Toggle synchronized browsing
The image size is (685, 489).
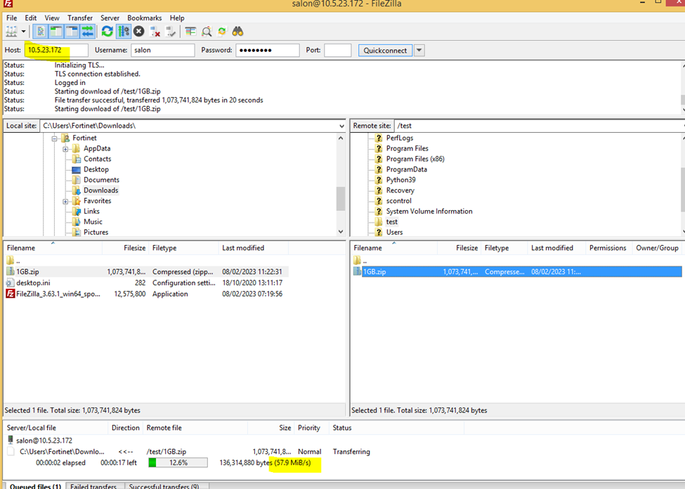[222, 31]
